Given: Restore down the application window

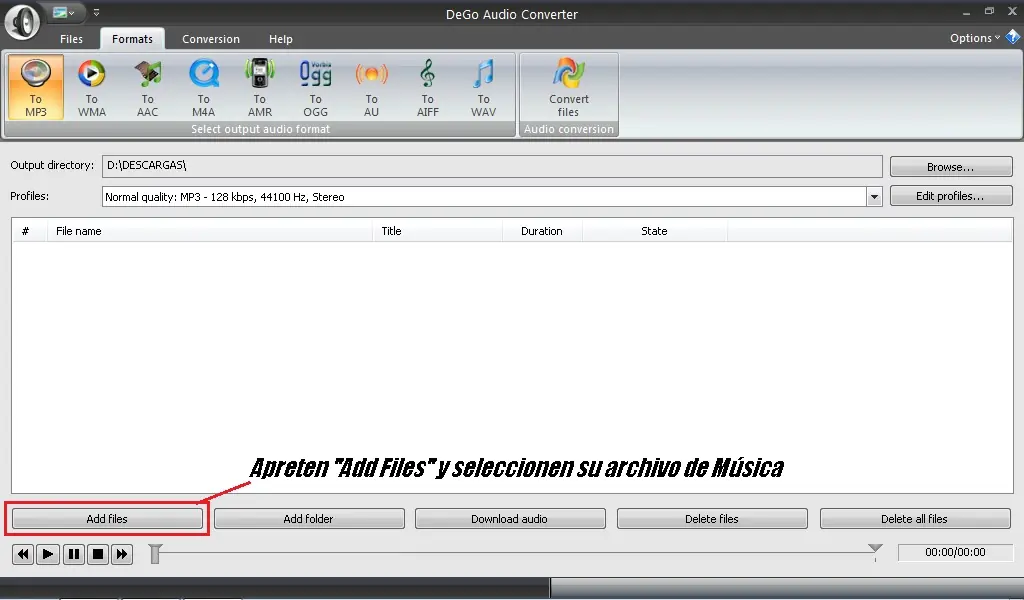Looking at the screenshot, I should pos(989,12).
